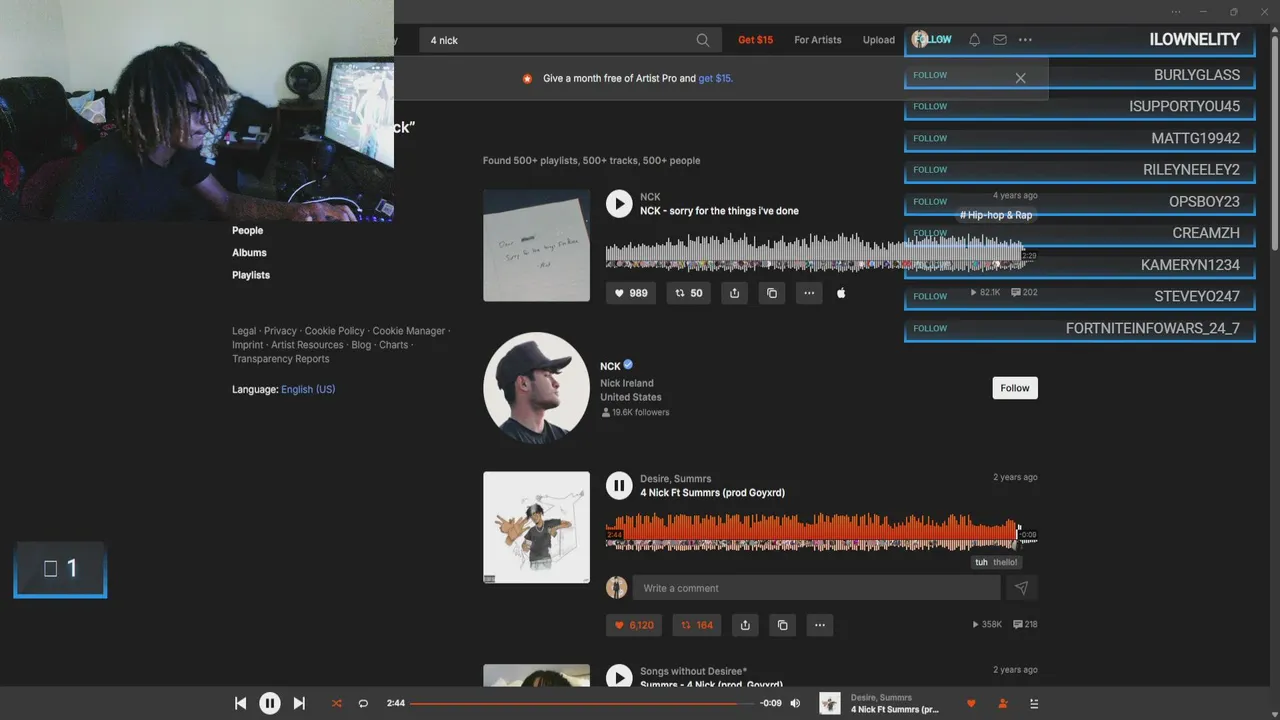The width and height of the screenshot is (1280, 720).
Task: Click Get $15 in header
Action: (756, 40)
